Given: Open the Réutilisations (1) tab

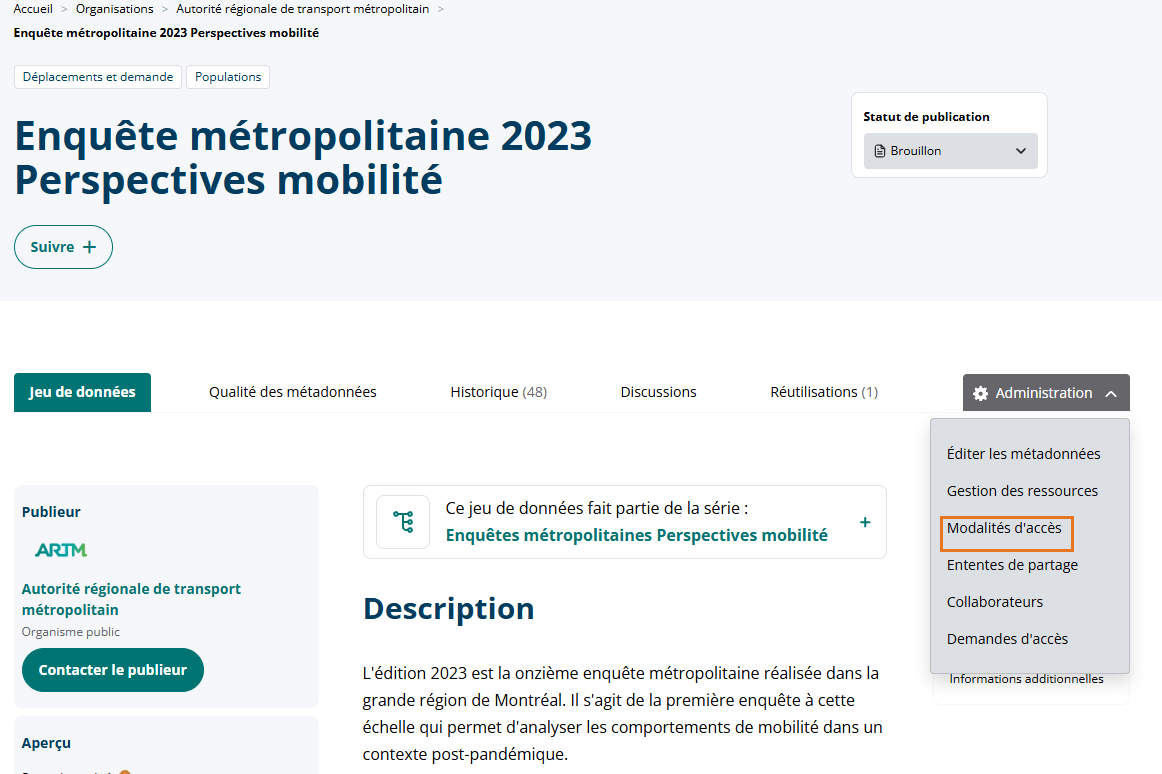Looking at the screenshot, I should point(824,392).
